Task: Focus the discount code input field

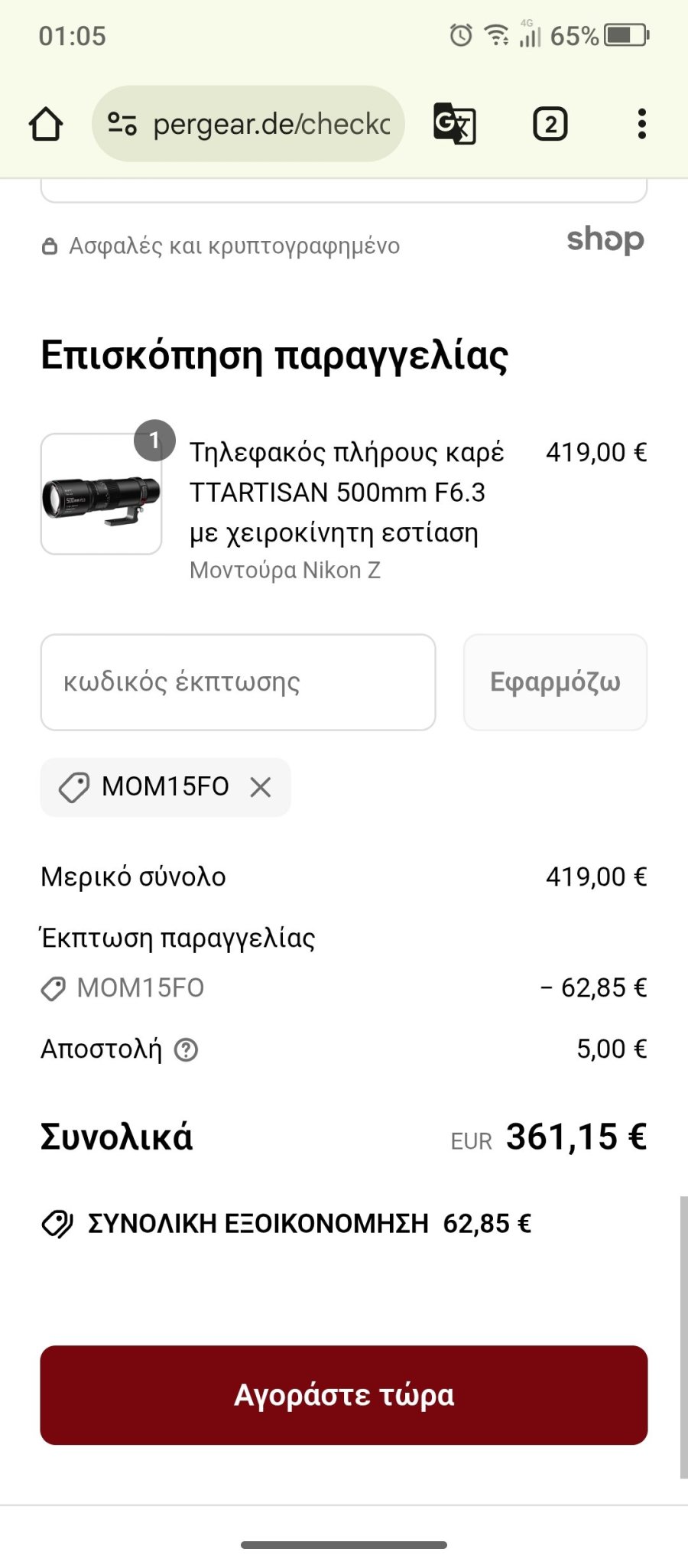Action: (238, 682)
